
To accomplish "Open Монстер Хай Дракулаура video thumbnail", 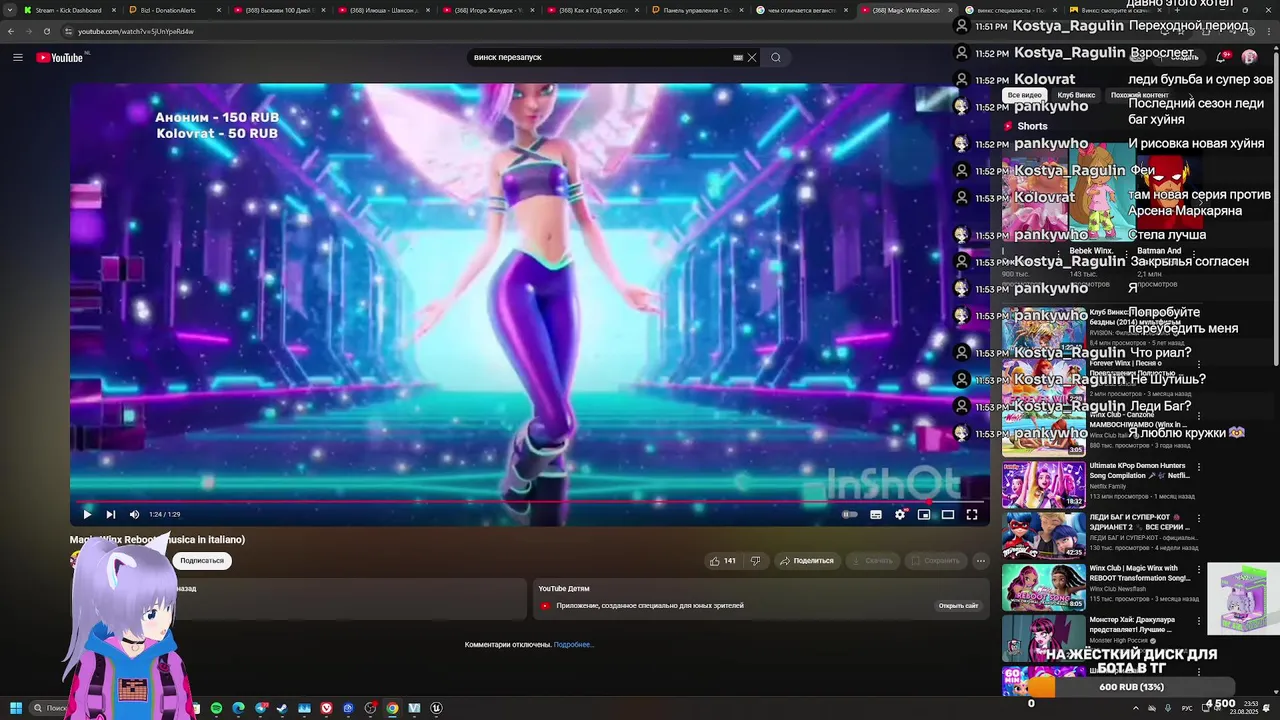I will click(1043, 638).
